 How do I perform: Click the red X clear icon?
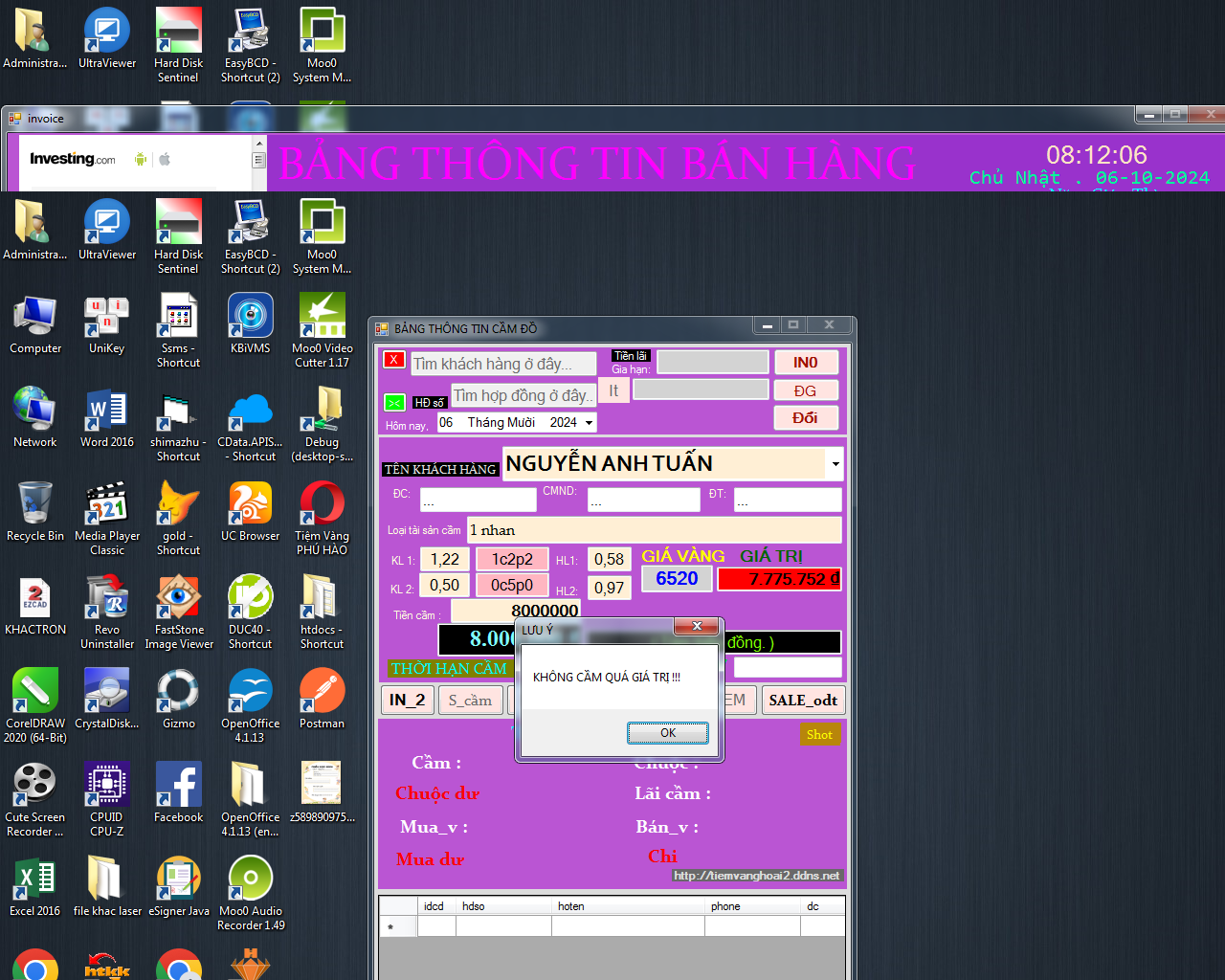tap(393, 360)
